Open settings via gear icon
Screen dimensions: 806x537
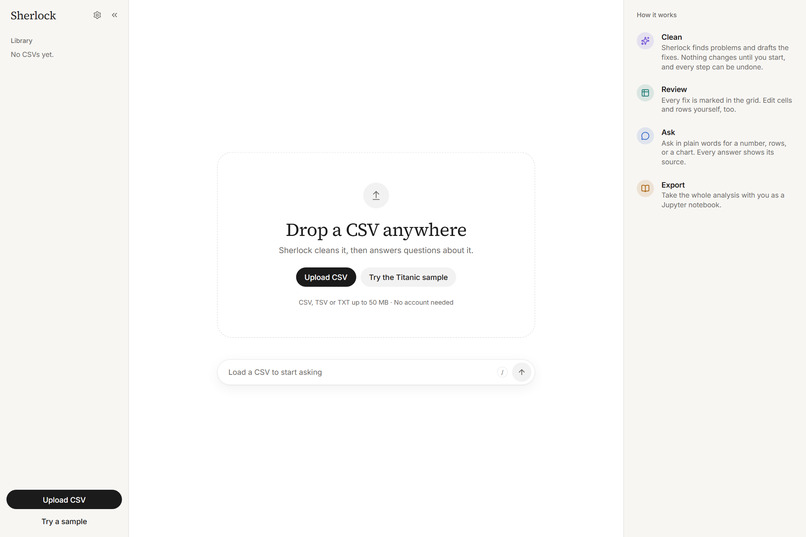[97, 15]
